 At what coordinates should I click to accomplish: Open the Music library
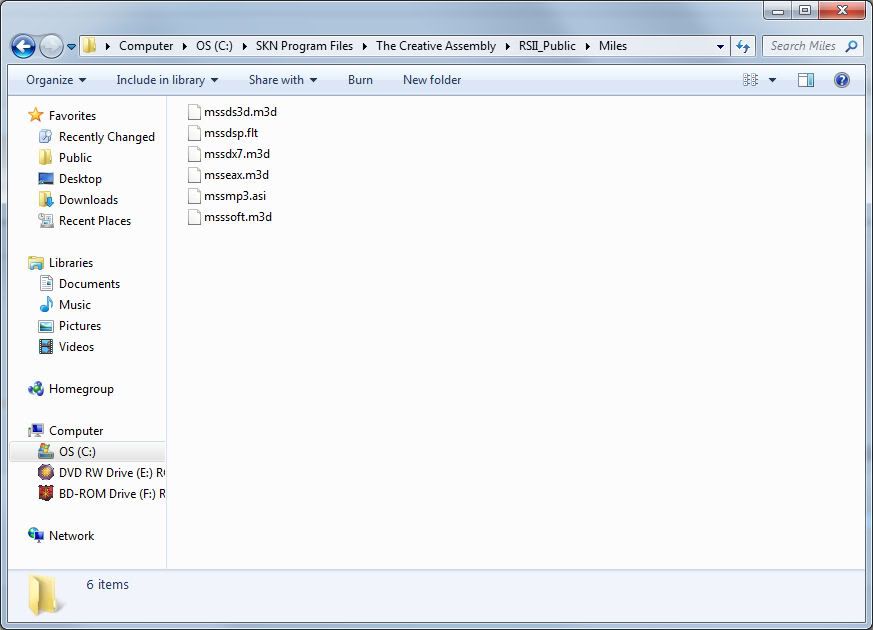click(x=74, y=305)
